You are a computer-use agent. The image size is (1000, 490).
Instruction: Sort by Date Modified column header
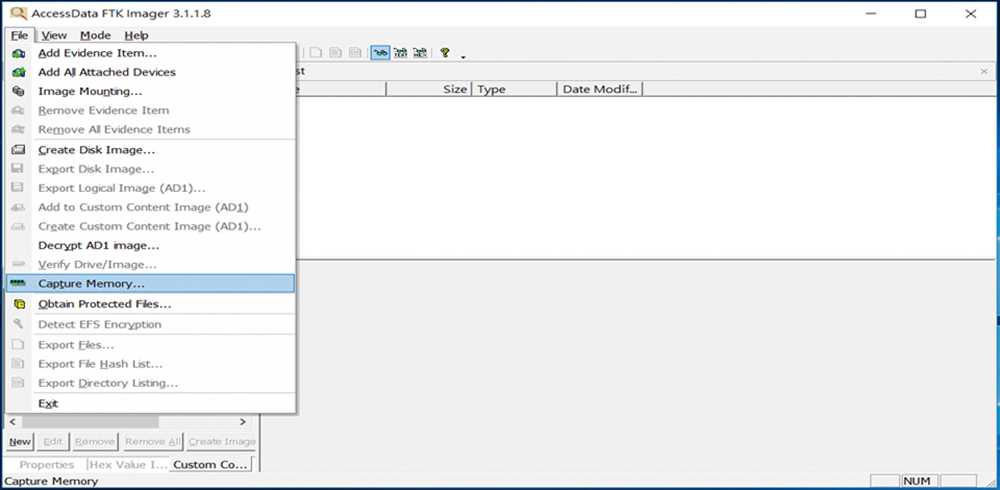tap(599, 89)
